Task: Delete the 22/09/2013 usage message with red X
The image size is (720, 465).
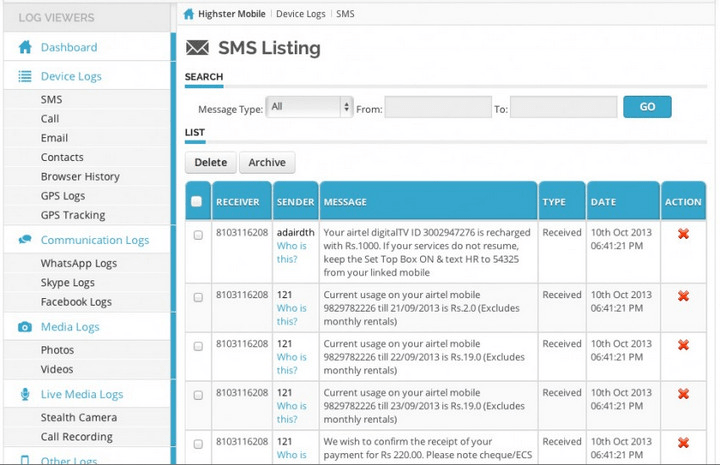Action: pyautogui.click(x=683, y=345)
